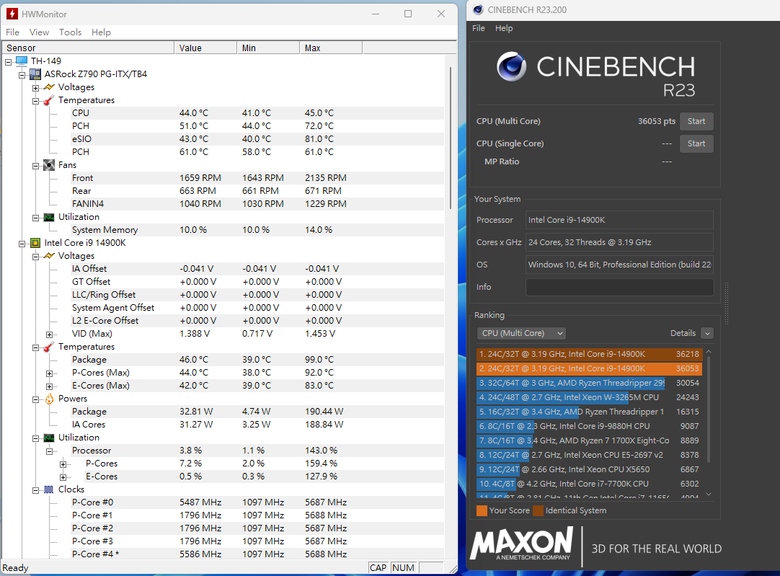Expand the E-Cores (Max) temperature row

point(49,386)
